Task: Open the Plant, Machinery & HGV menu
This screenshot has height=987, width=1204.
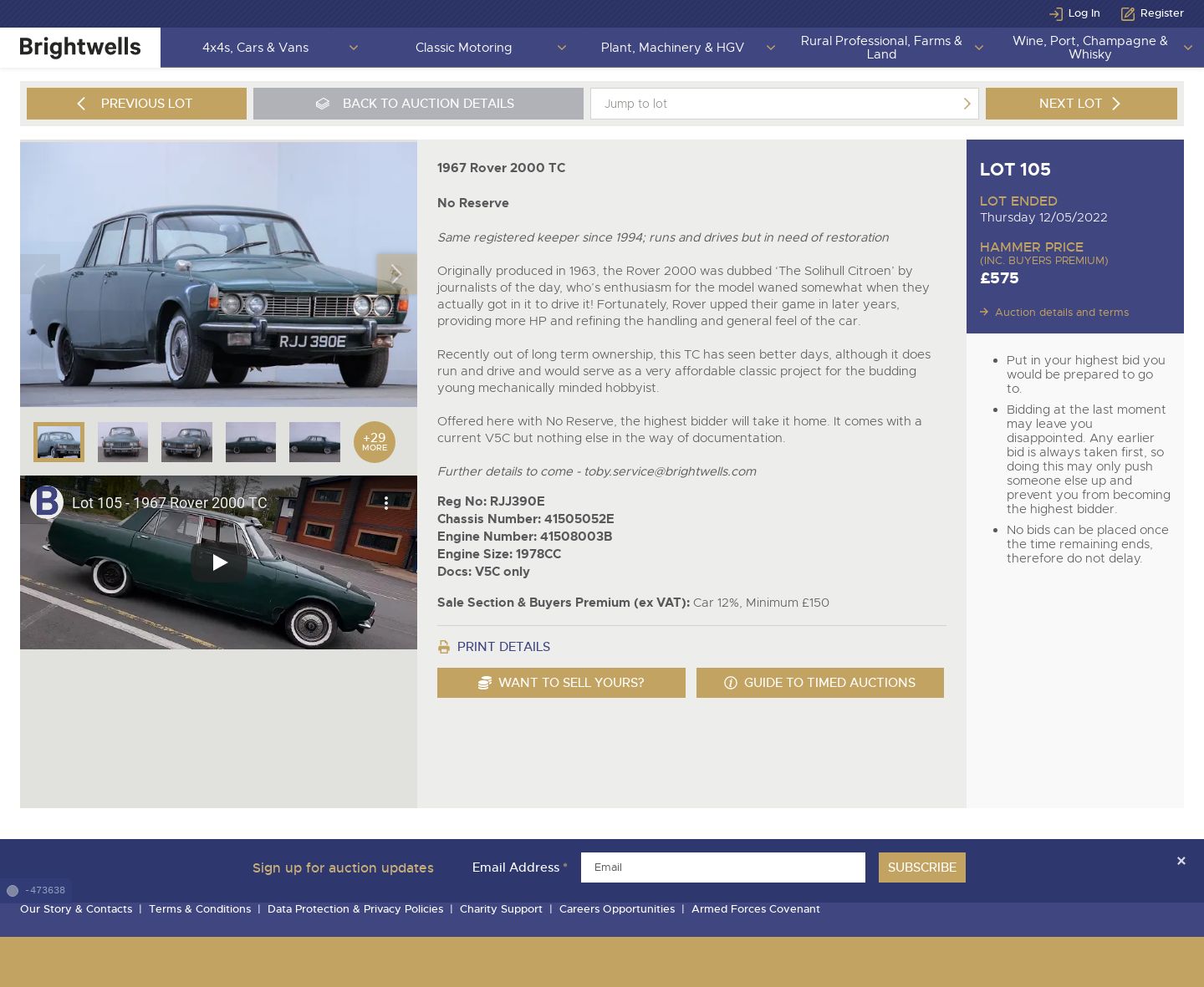Action: pyautogui.click(x=672, y=48)
